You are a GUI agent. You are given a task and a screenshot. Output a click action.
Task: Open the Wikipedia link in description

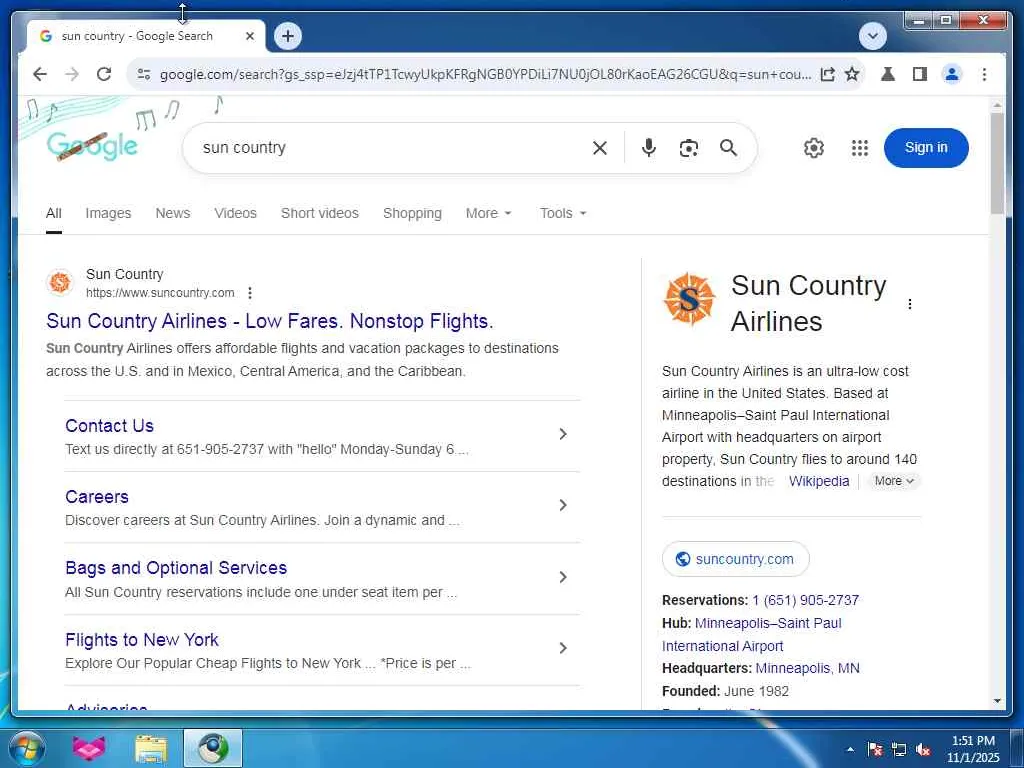coord(819,481)
